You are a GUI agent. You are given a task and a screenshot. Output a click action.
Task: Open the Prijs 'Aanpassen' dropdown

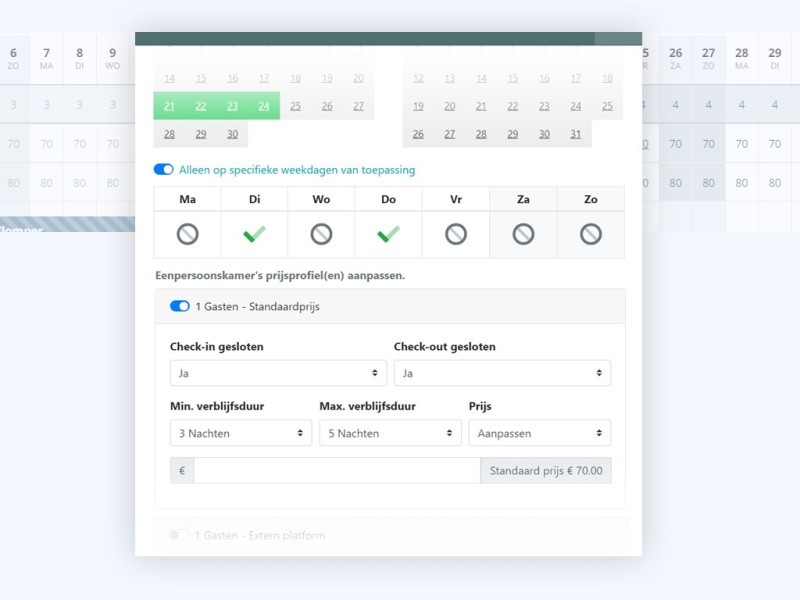pyautogui.click(x=539, y=433)
